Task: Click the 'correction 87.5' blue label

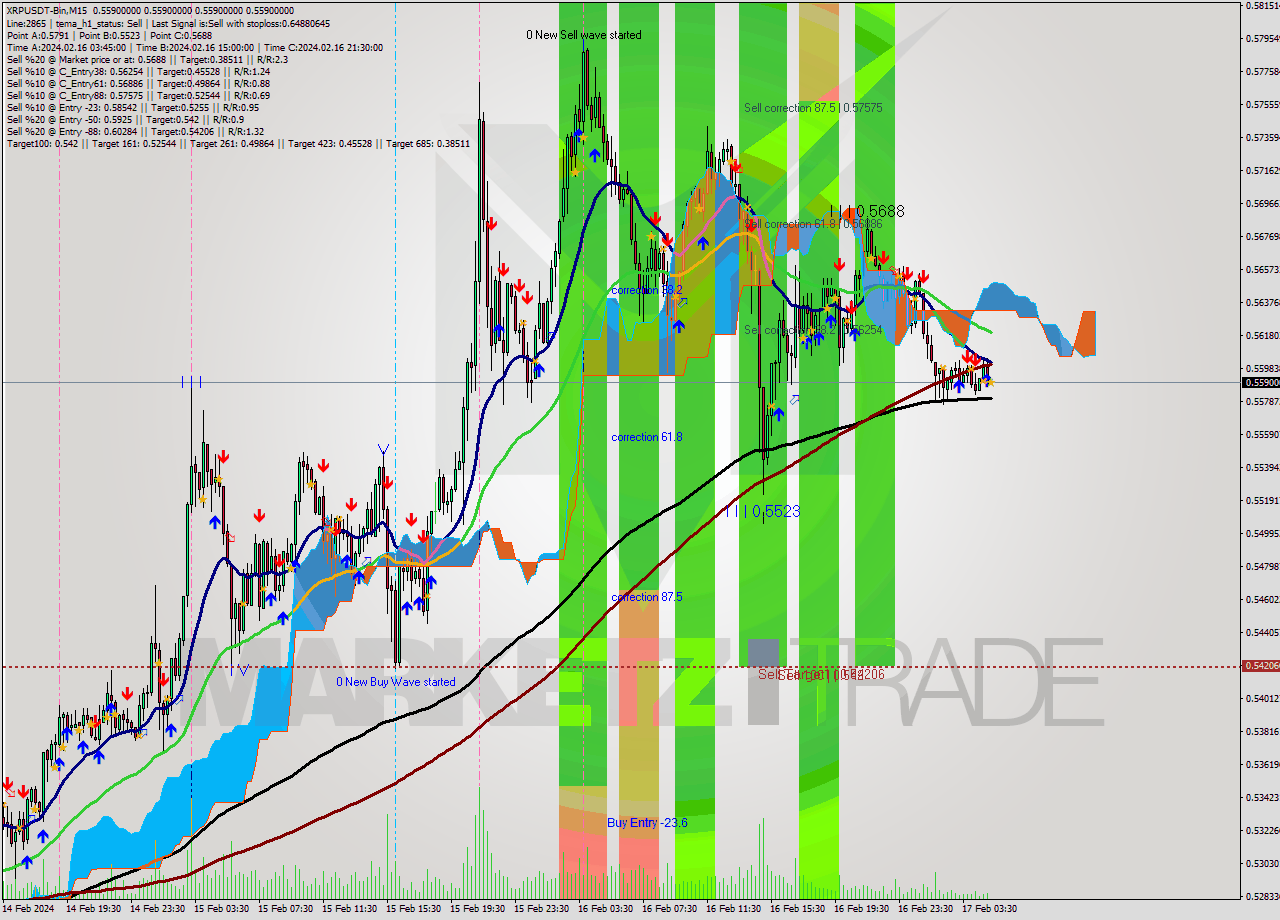Action: 647,597
